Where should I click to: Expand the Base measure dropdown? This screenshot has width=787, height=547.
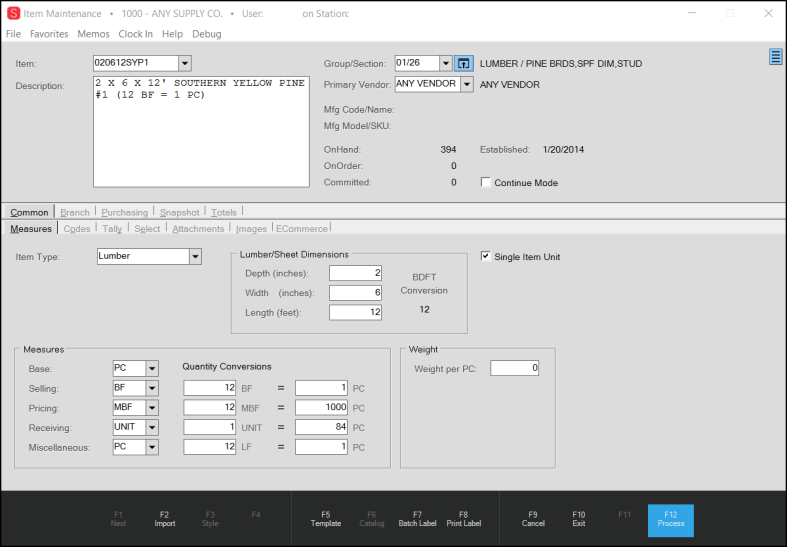point(152,368)
